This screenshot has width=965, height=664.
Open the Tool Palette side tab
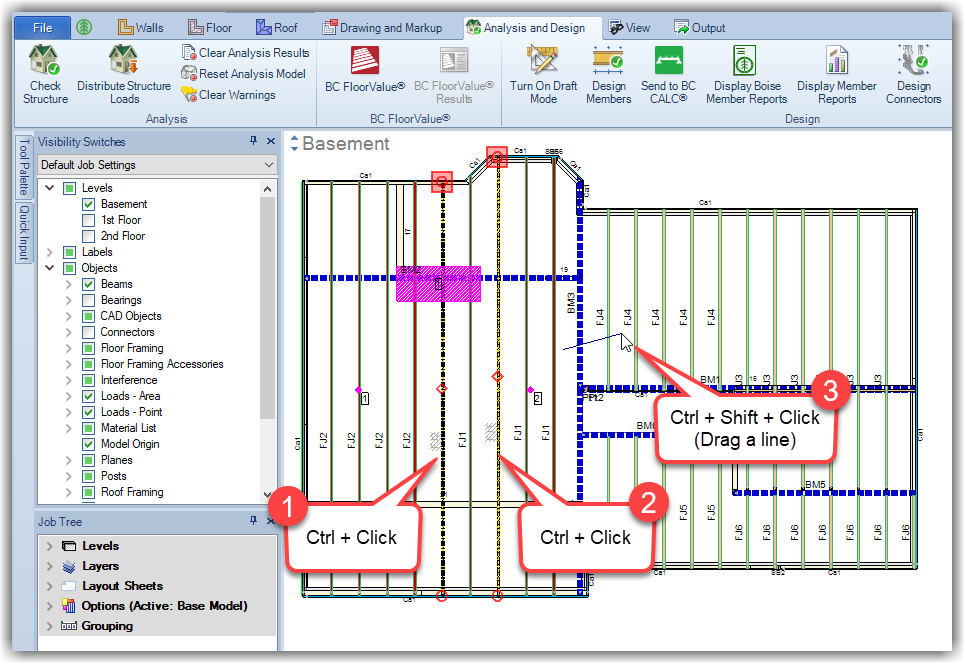click(x=25, y=168)
